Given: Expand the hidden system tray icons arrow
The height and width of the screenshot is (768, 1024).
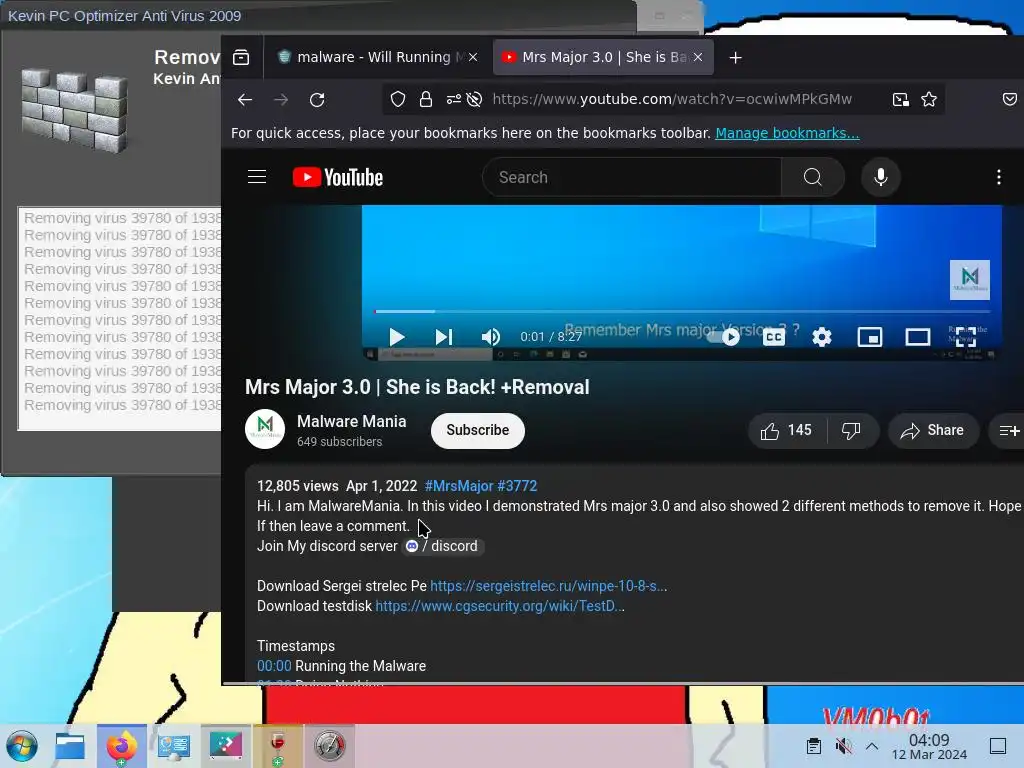Looking at the screenshot, I should [872, 746].
